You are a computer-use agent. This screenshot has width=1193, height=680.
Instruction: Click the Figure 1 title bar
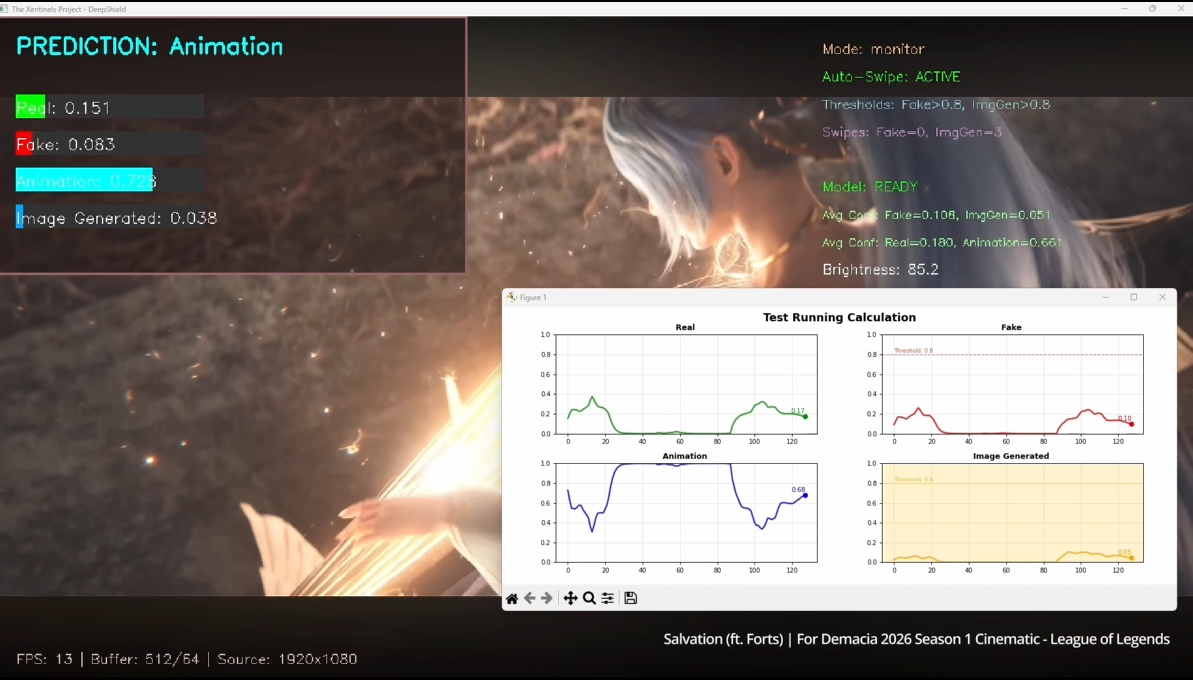[x=800, y=297]
